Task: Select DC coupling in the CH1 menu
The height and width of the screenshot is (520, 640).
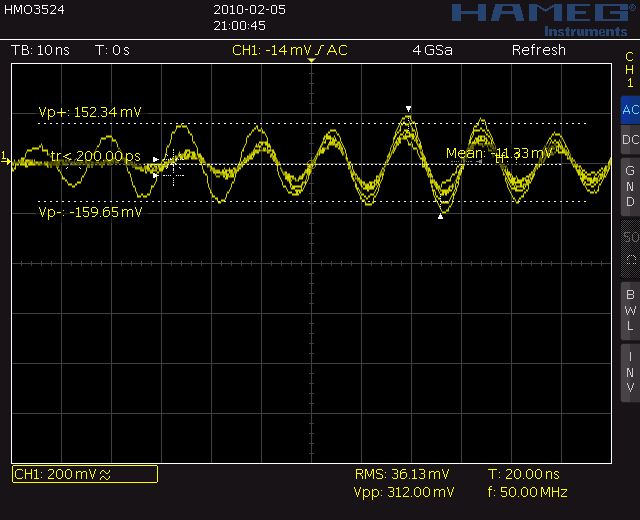Action: coord(630,140)
